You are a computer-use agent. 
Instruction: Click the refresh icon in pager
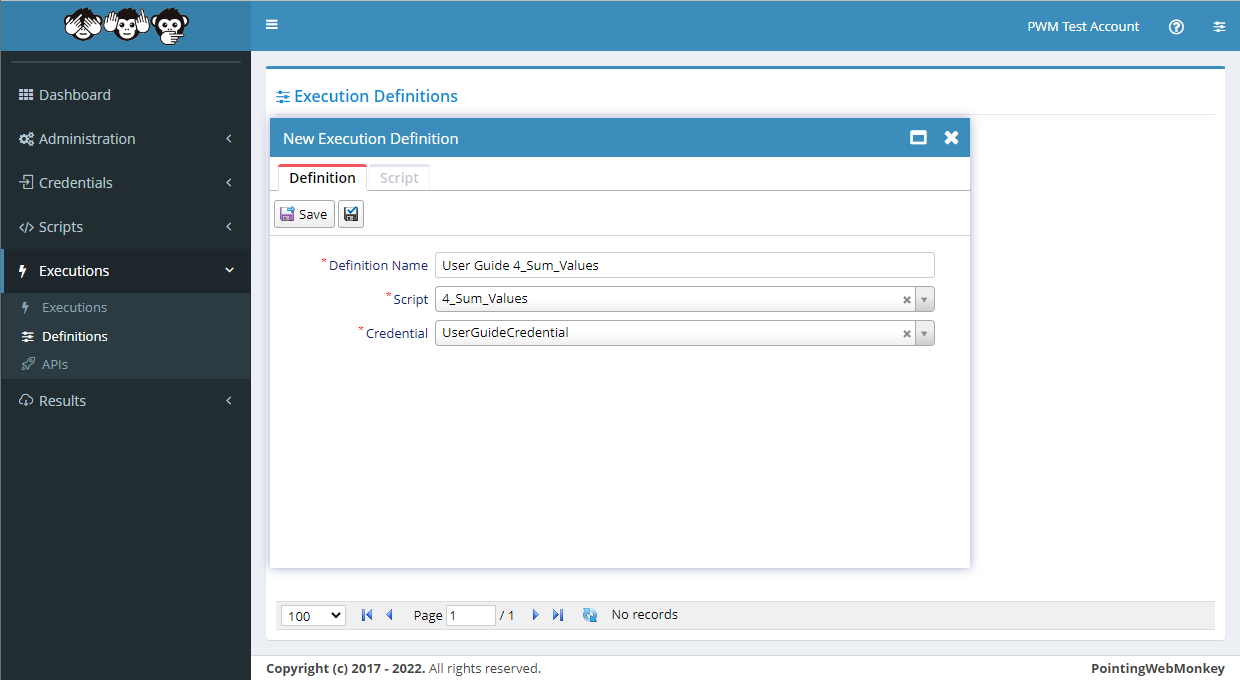pyautogui.click(x=590, y=615)
